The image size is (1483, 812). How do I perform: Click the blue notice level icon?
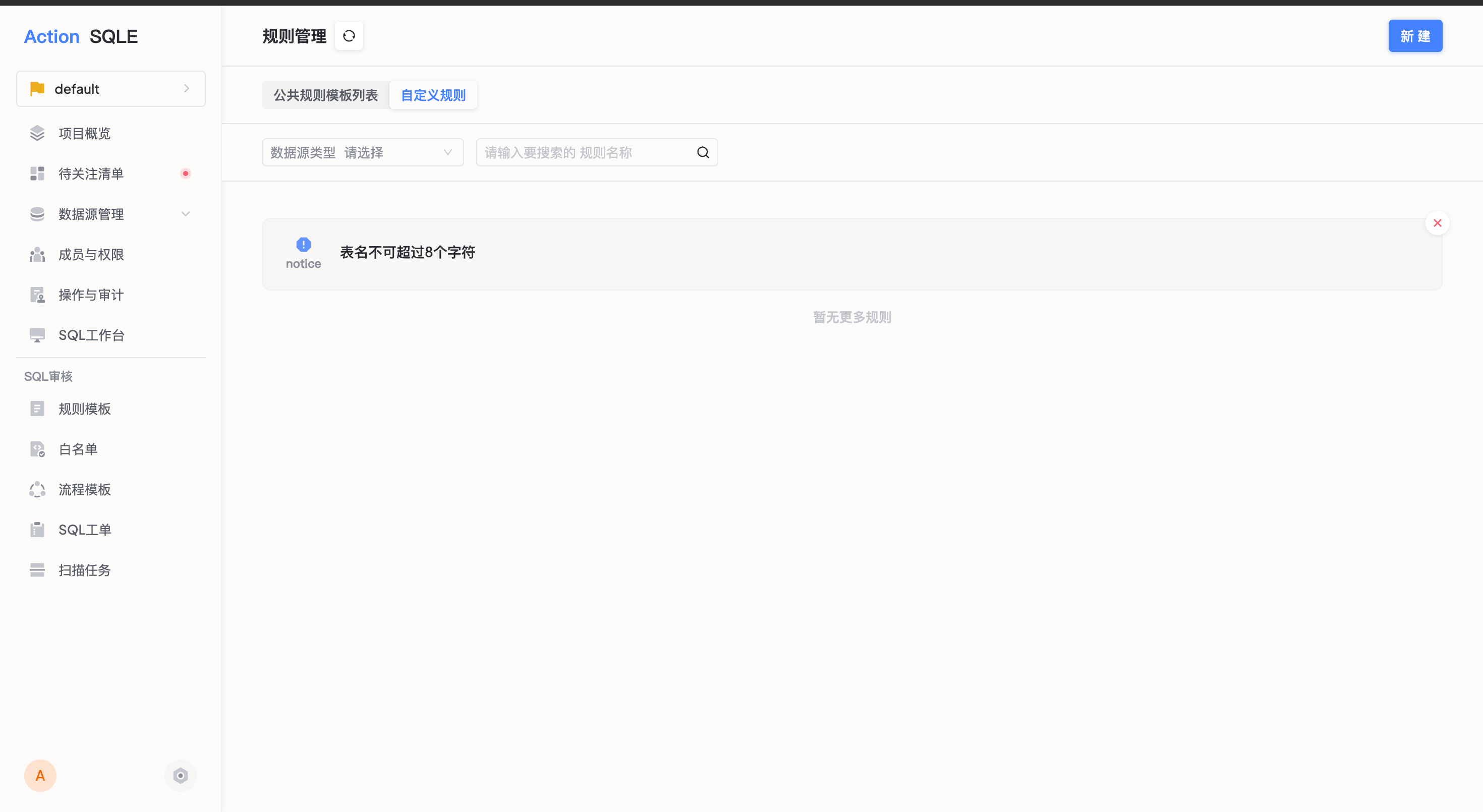(x=303, y=245)
